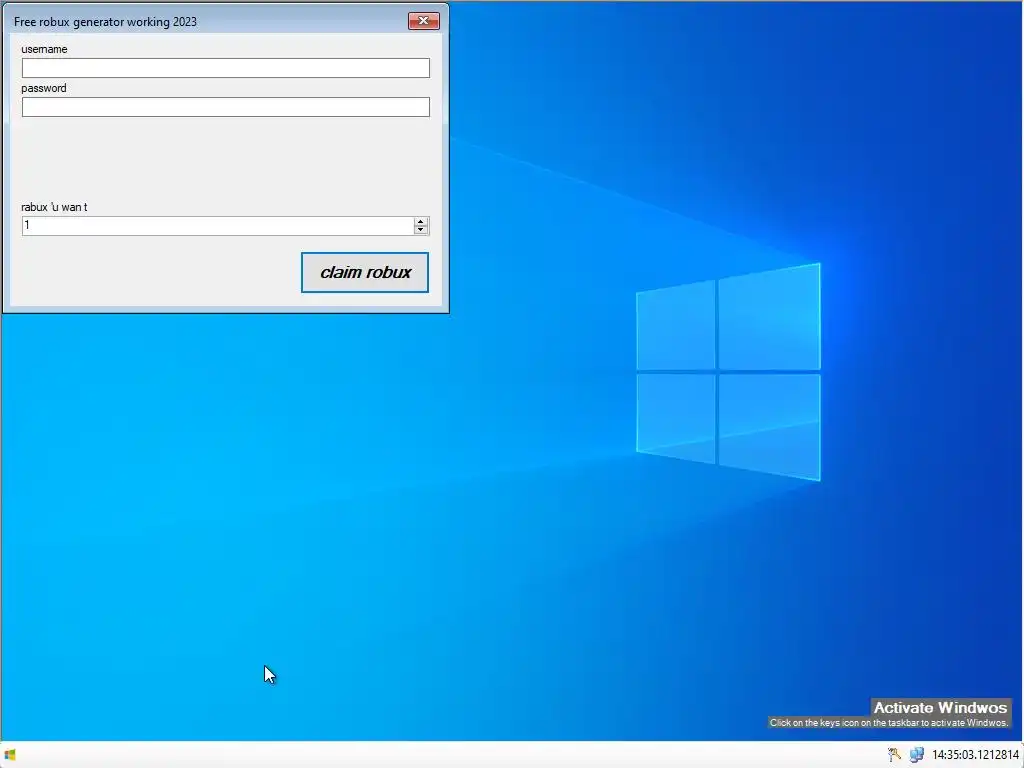
Task: Click the window title 'Free robux generator working 2023'
Action: pyautogui.click(x=105, y=22)
